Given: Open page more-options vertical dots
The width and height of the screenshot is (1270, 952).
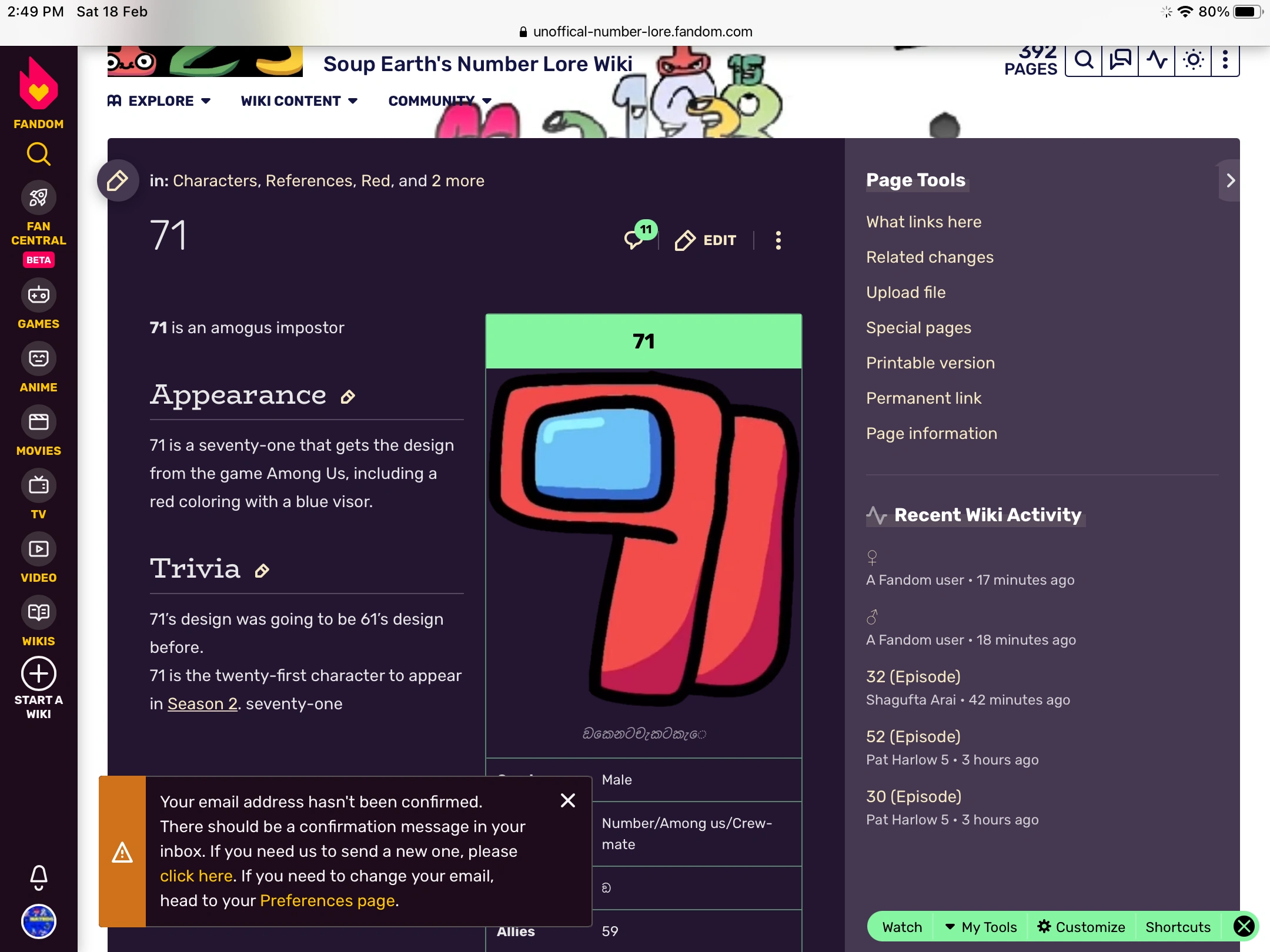Looking at the screenshot, I should (778, 240).
